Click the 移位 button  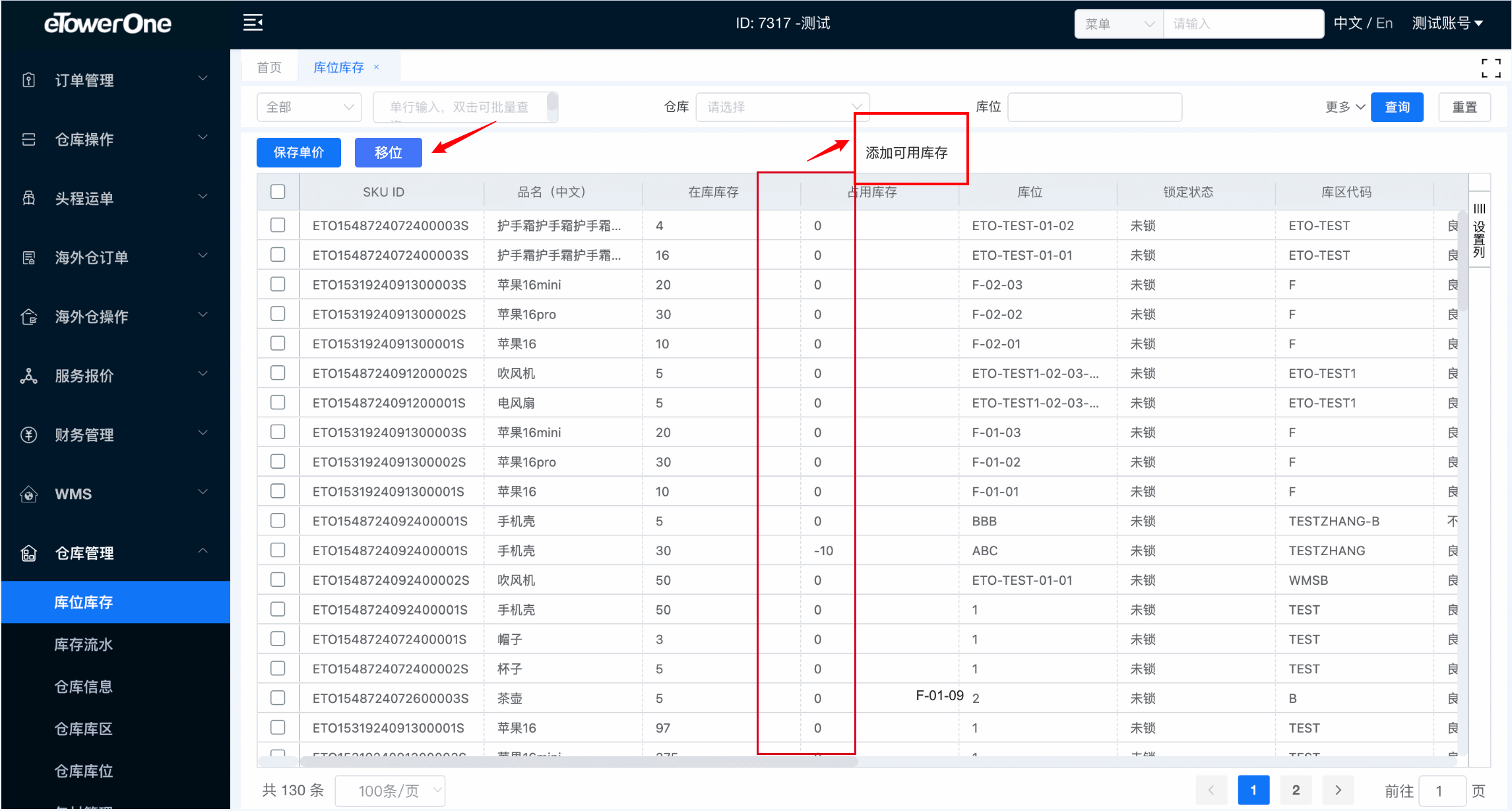point(388,152)
